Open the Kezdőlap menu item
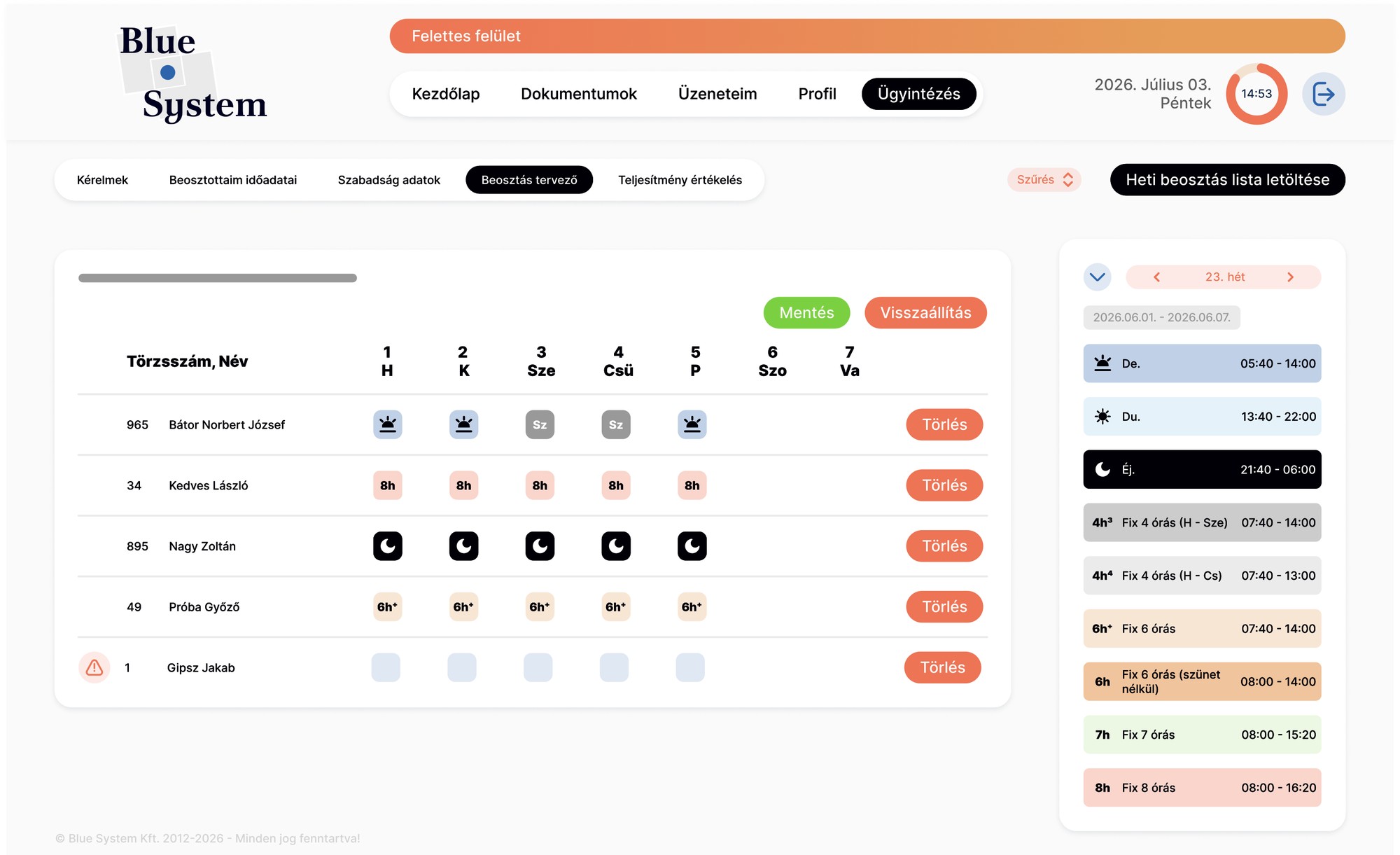Image resolution: width=1400 pixels, height=855 pixels. click(x=446, y=94)
